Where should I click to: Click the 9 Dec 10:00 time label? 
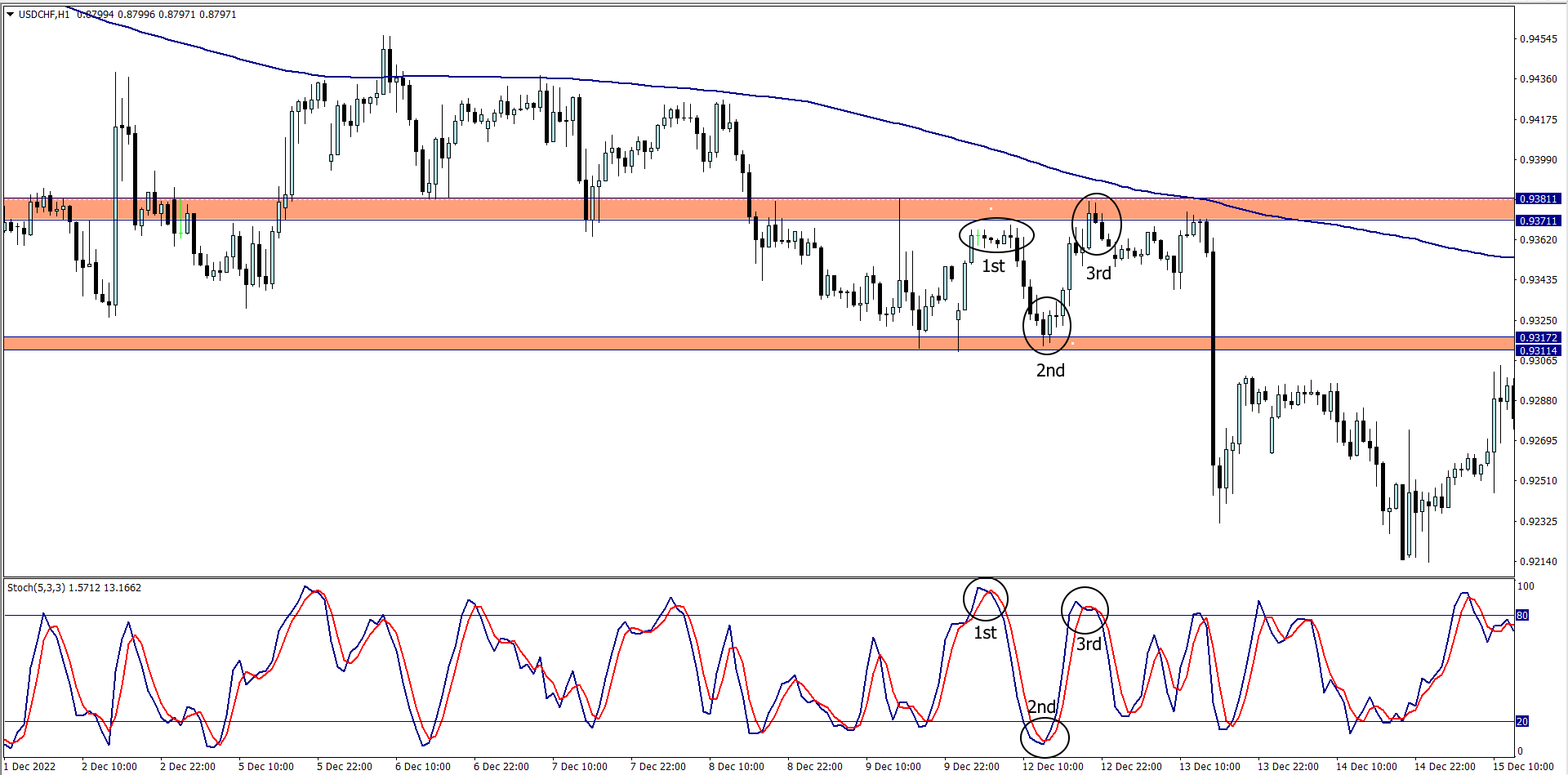click(x=893, y=767)
